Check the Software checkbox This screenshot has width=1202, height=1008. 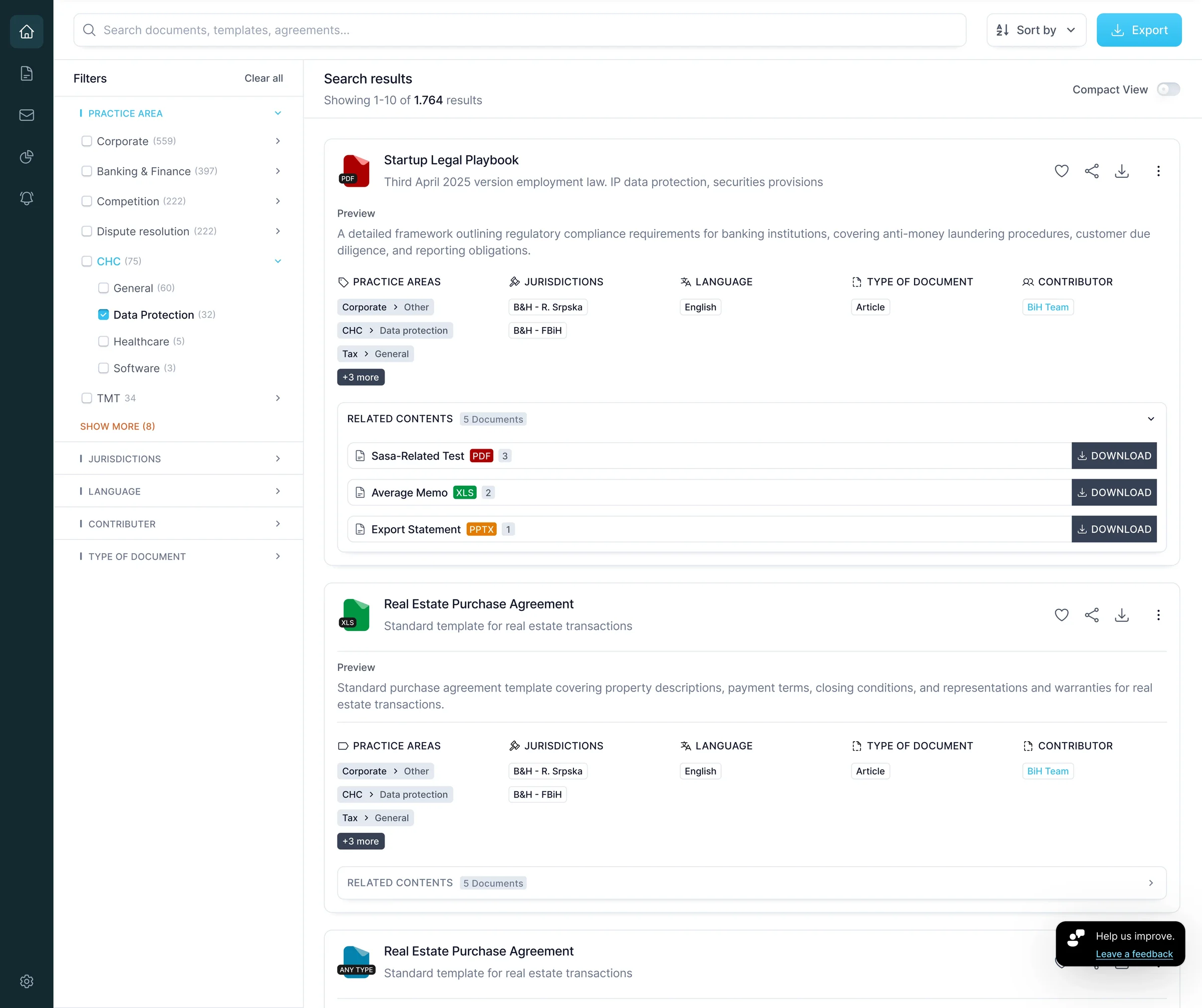click(x=103, y=368)
